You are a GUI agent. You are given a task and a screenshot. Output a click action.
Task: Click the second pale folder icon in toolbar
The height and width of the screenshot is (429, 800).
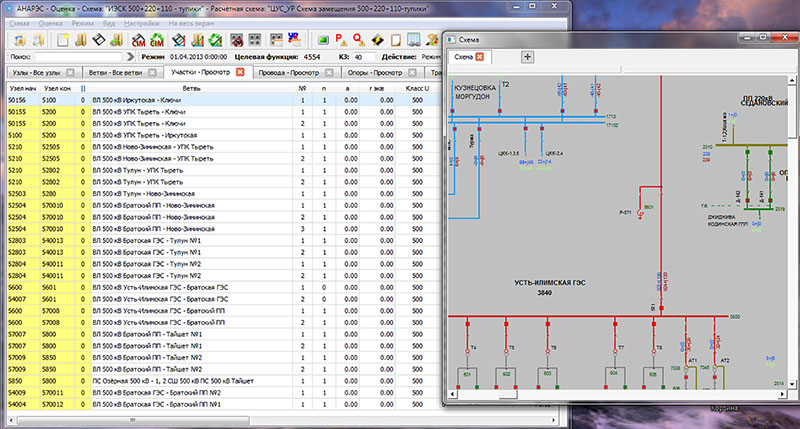[38, 40]
